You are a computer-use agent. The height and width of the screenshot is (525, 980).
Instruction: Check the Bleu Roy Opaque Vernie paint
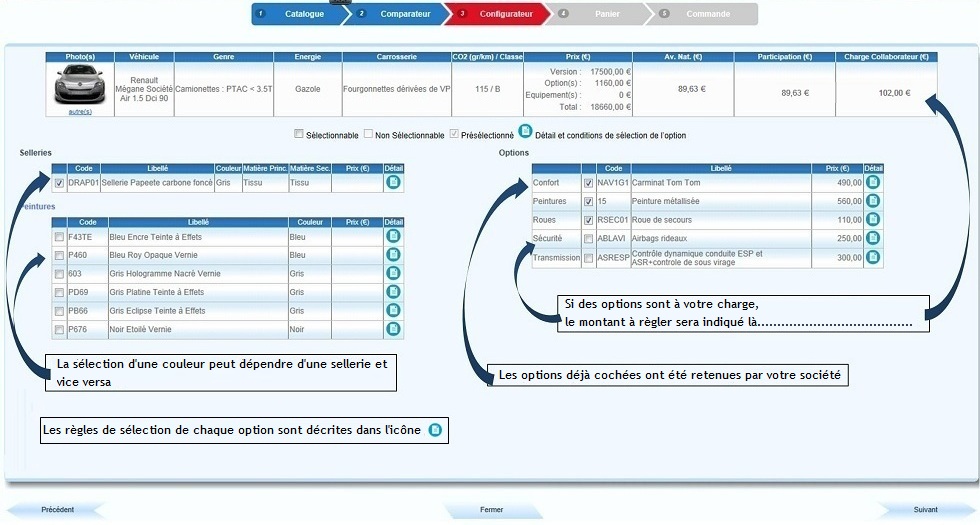point(59,255)
